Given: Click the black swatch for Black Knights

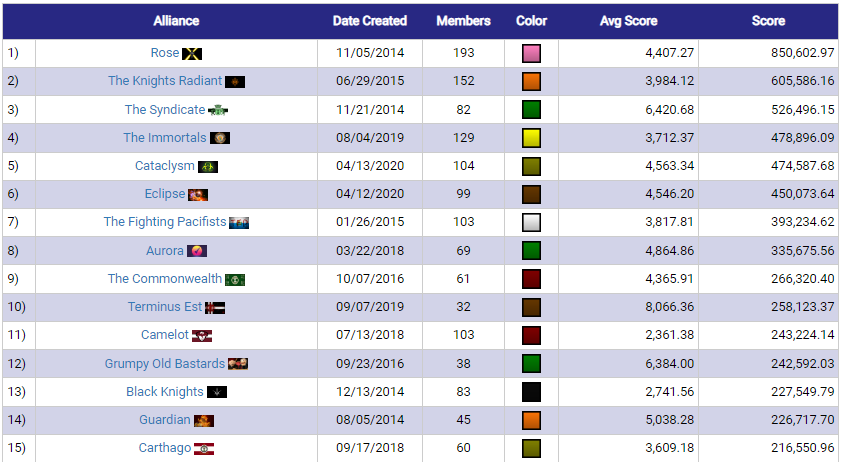Looking at the screenshot, I should click(x=532, y=392).
